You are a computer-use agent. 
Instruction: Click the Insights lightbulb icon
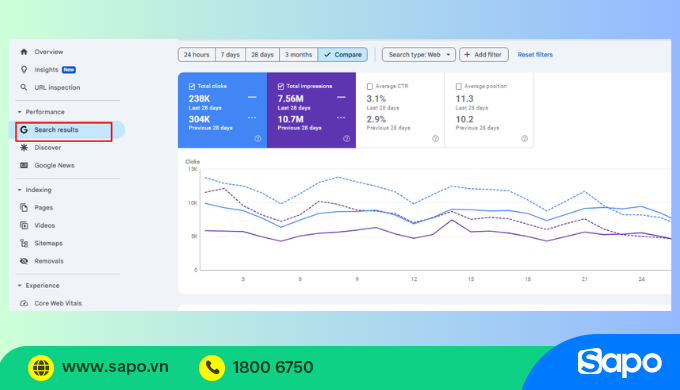click(x=24, y=69)
